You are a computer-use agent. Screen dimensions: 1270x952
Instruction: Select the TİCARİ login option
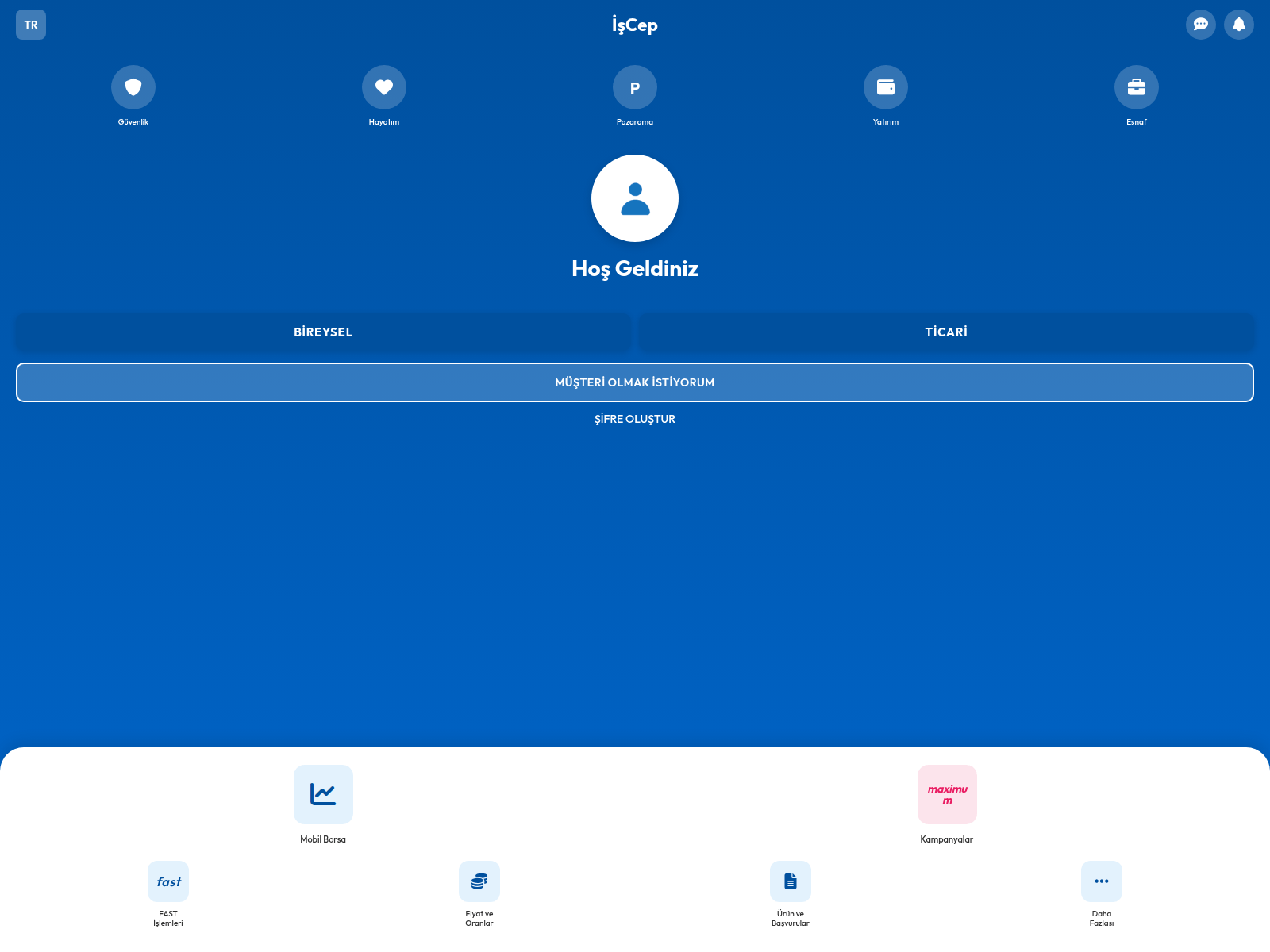tap(946, 332)
